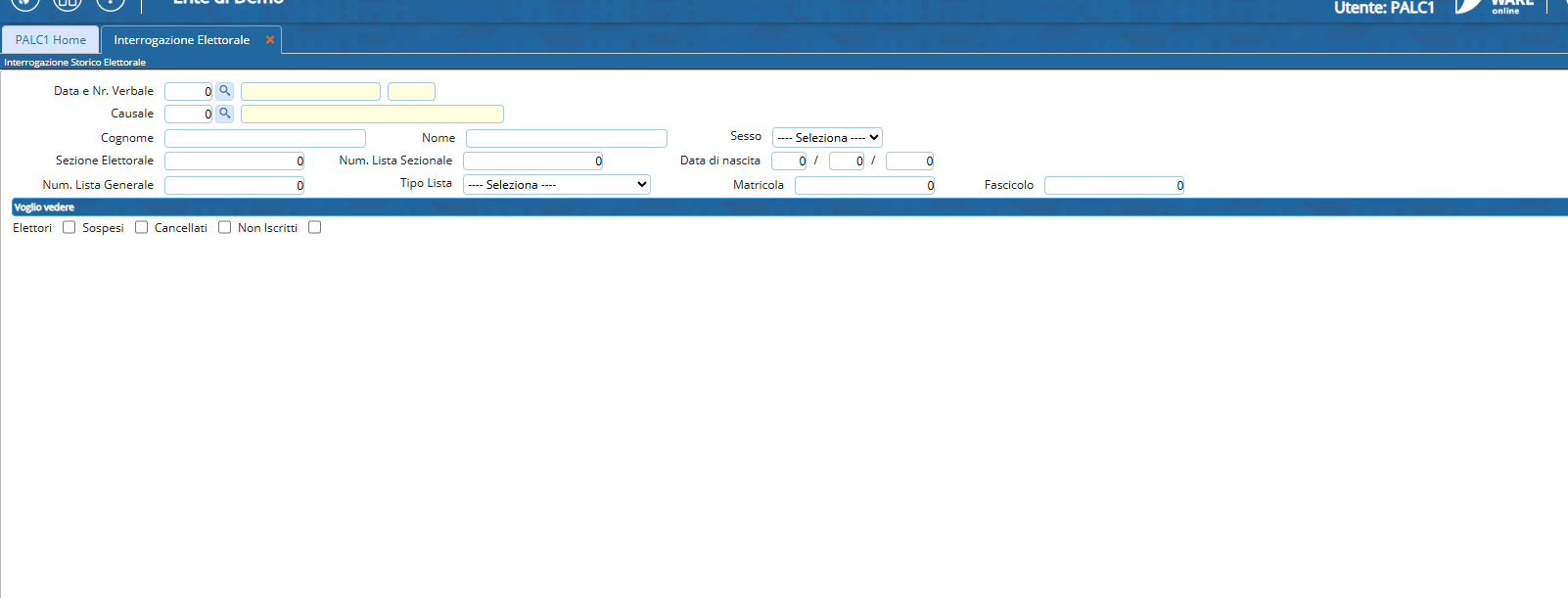Click the day box of Data di nascita
This screenshot has height=598, width=1568.
789,161
